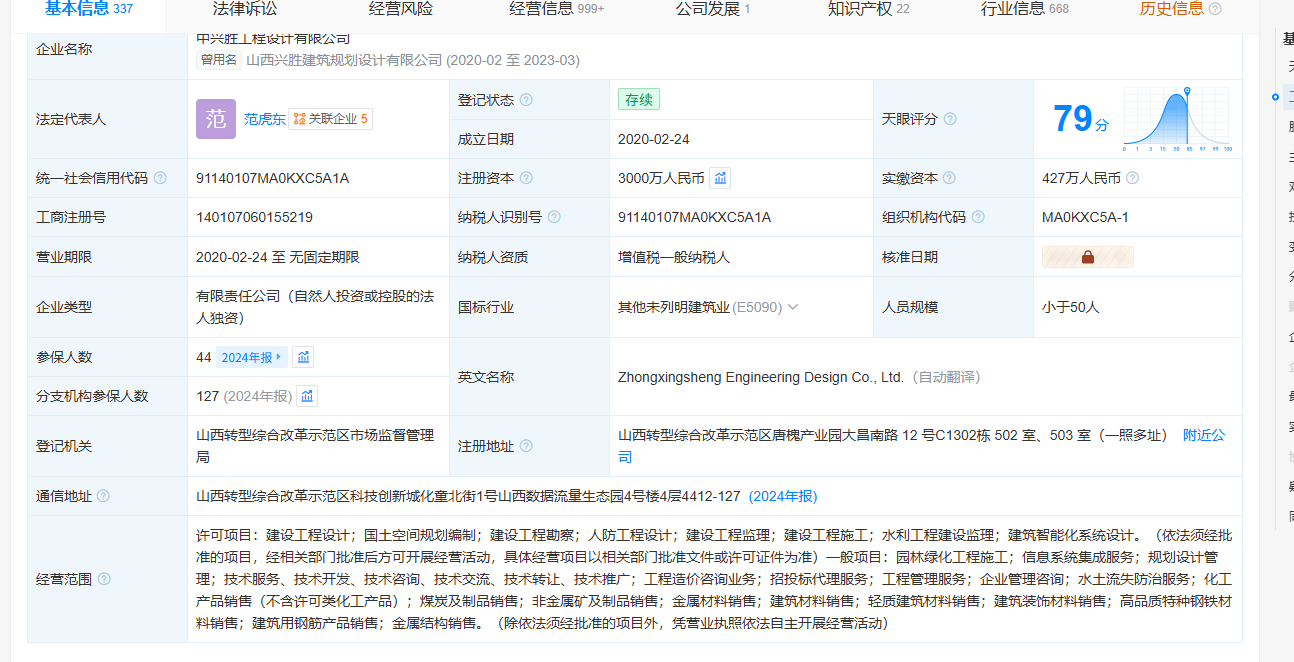Open the 经营风险 tab
Image resolution: width=1294 pixels, height=662 pixels.
(x=401, y=9)
